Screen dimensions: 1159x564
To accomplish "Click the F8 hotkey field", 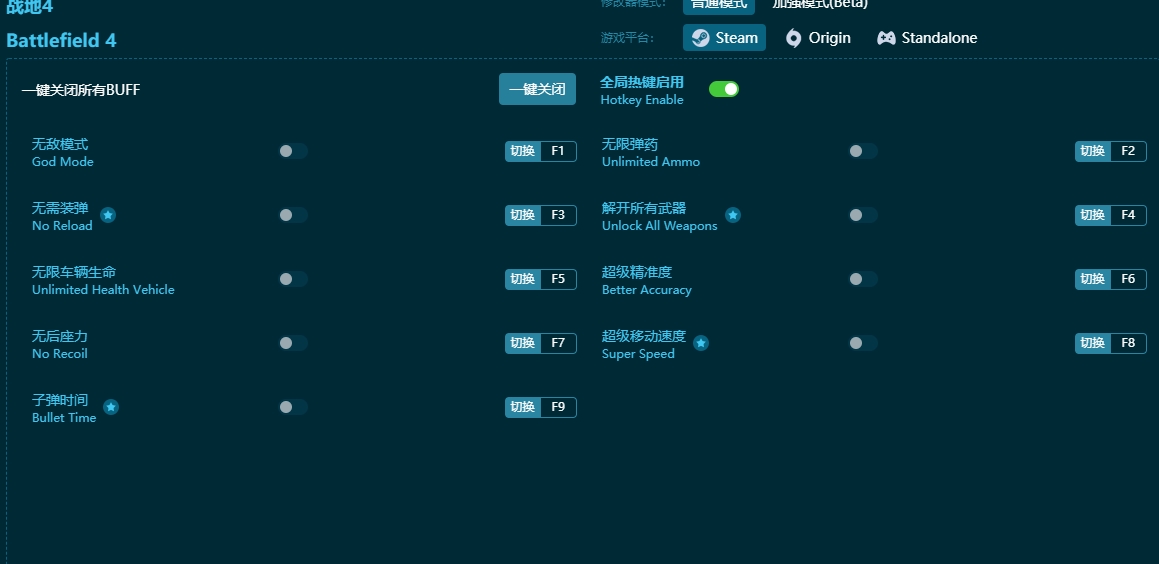I will click(1128, 343).
